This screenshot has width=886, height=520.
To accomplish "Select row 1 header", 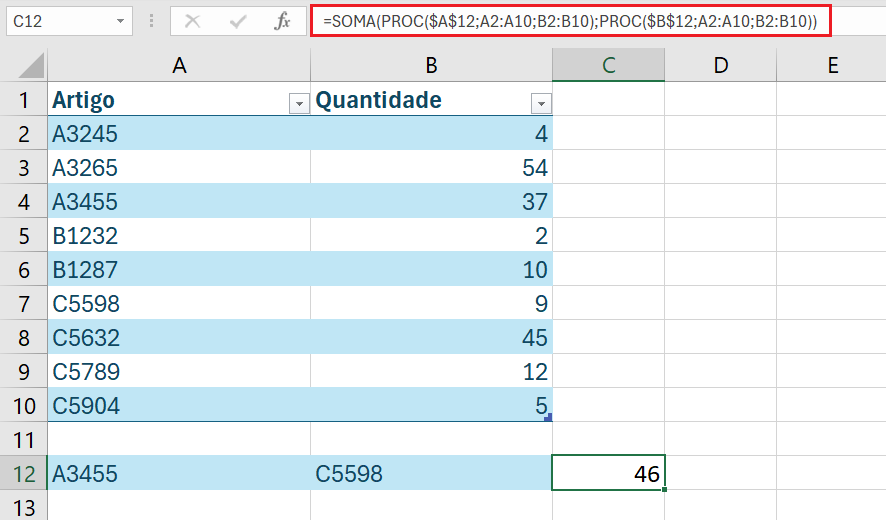I will point(24,99).
